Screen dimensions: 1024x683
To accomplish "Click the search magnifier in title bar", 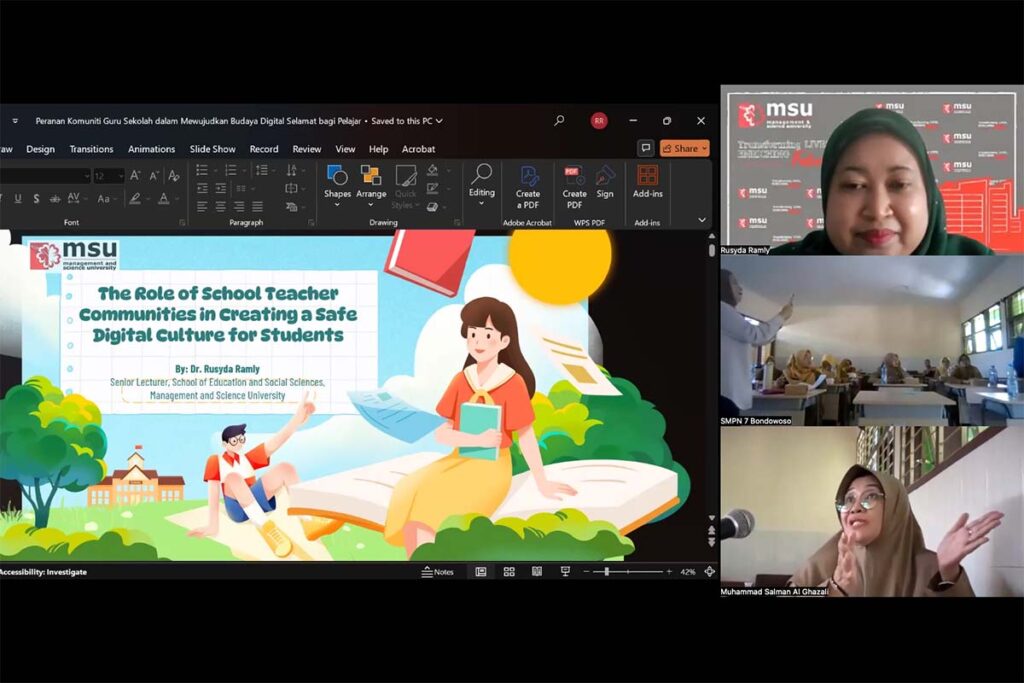I will pyautogui.click(x=559, y=121).
